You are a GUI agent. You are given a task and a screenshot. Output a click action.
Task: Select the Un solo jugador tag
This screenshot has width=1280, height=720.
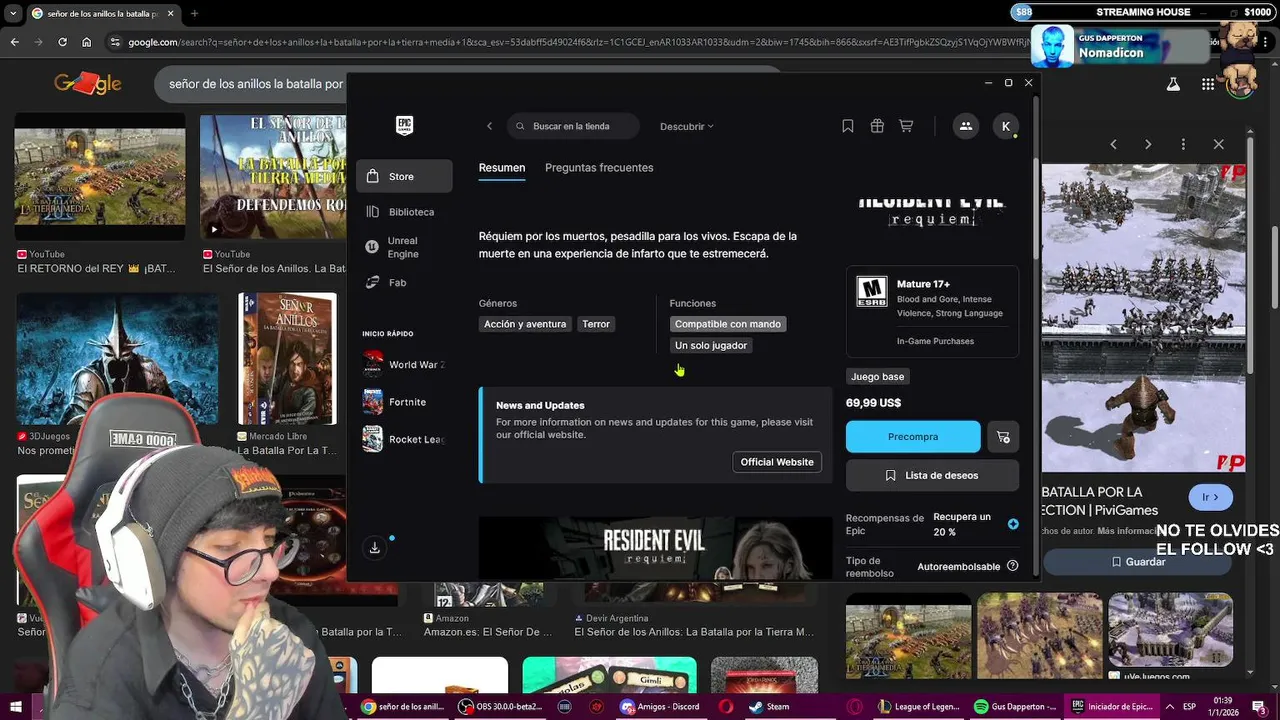[711, 345]
